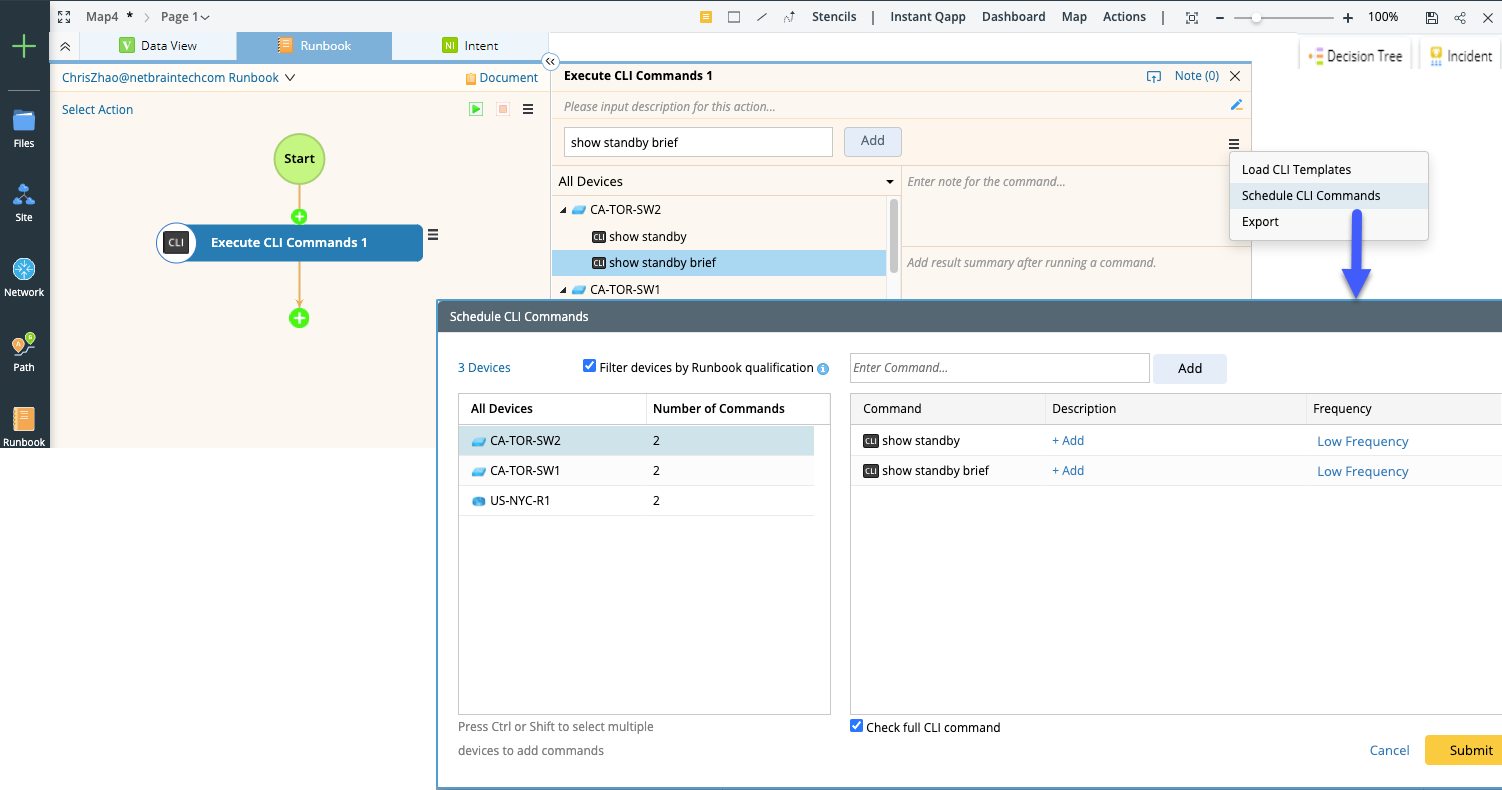This screenshot has width=1502, height=790.
Task: Open the Document link
Action: (502, 78)
